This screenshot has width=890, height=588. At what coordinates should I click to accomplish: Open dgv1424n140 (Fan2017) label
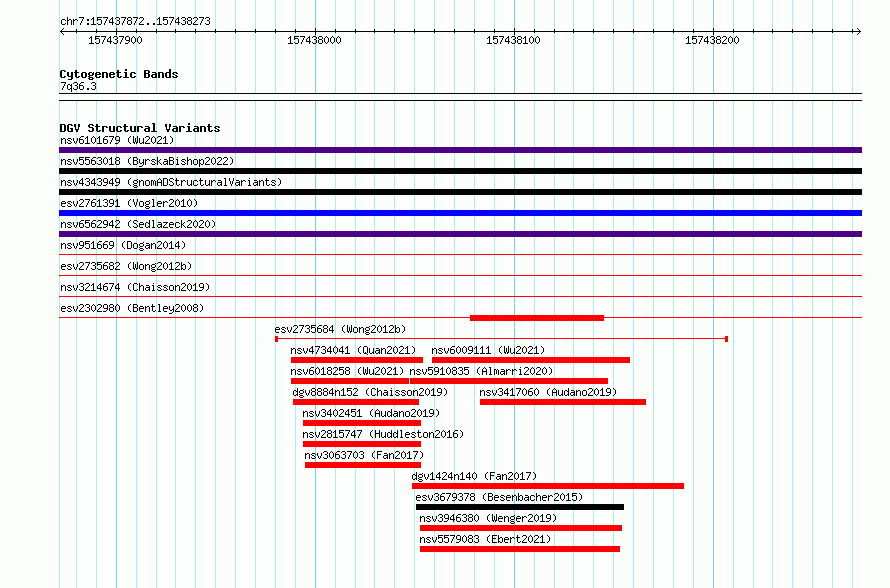coord(474,476)
